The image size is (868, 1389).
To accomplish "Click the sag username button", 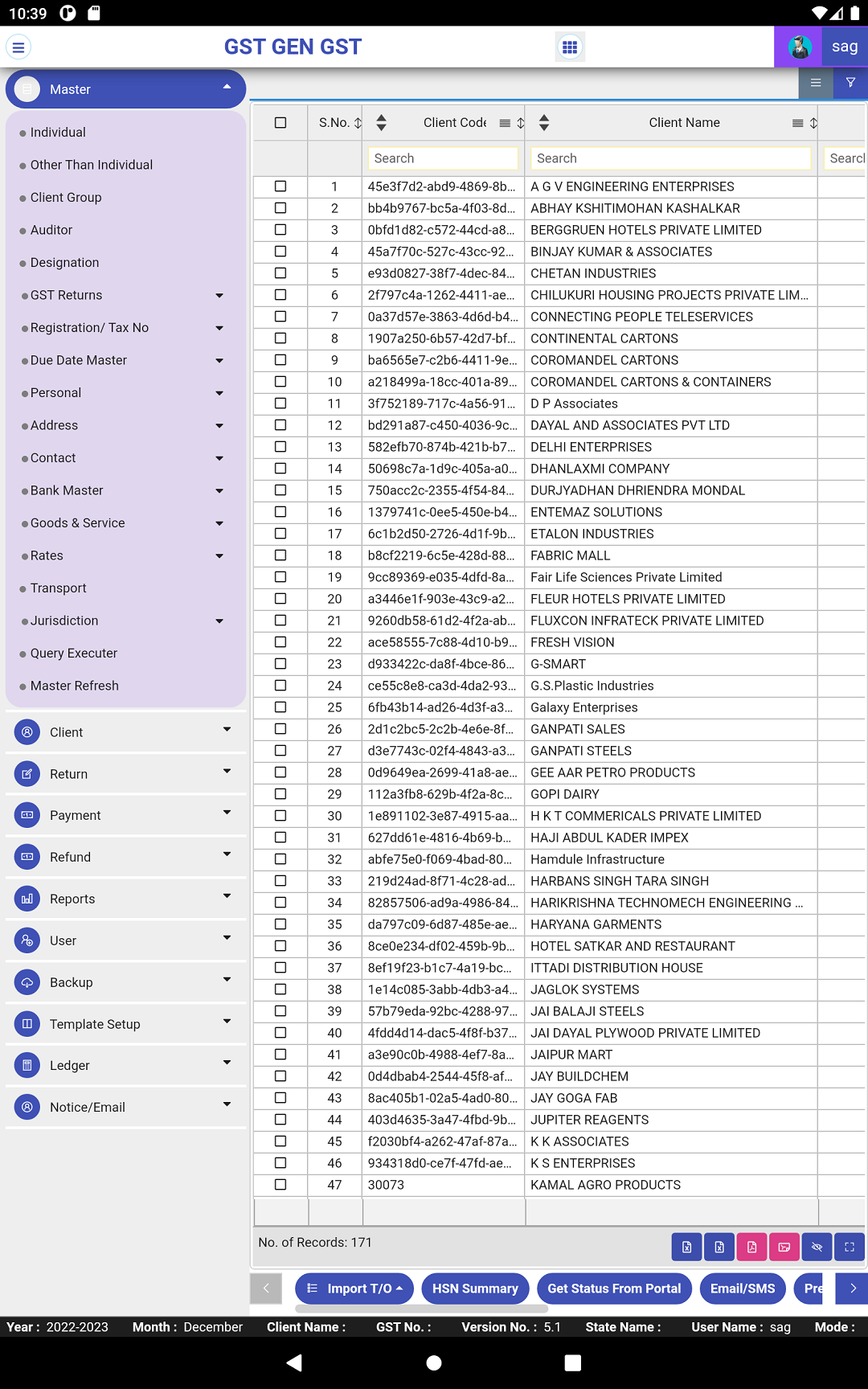I will point(845,47).
